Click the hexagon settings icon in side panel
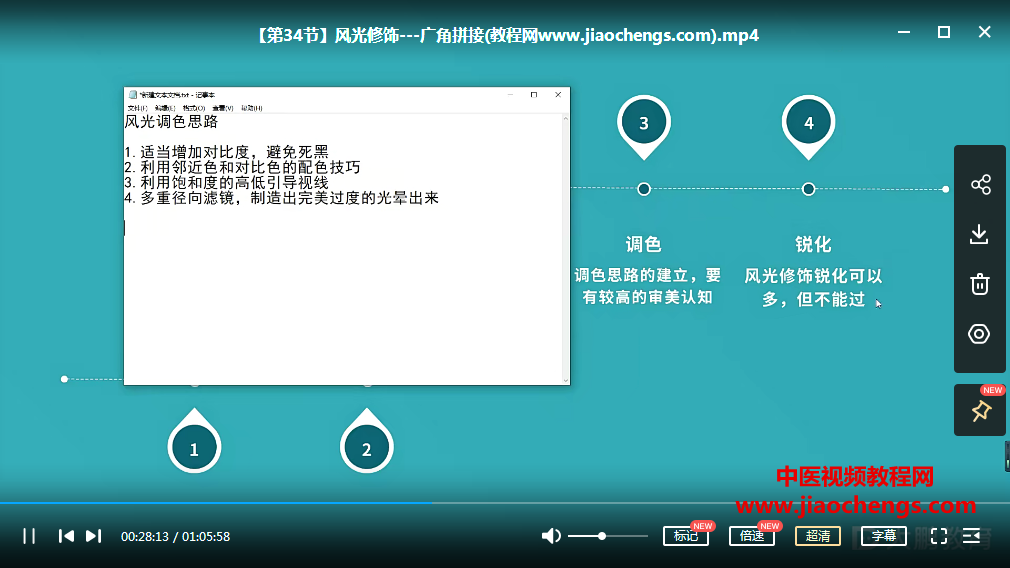The image size is (1010, 568). click(x=979, y=334)
